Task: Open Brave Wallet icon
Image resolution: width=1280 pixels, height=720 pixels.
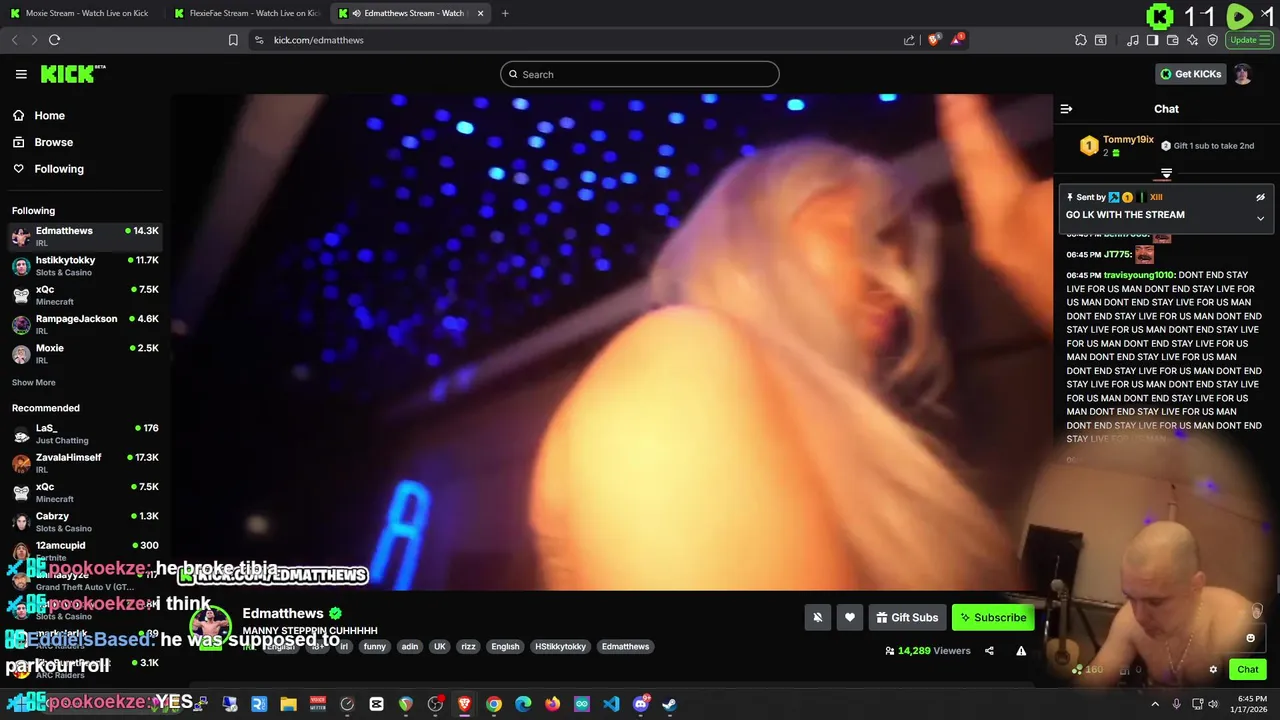Action: 1173,40
